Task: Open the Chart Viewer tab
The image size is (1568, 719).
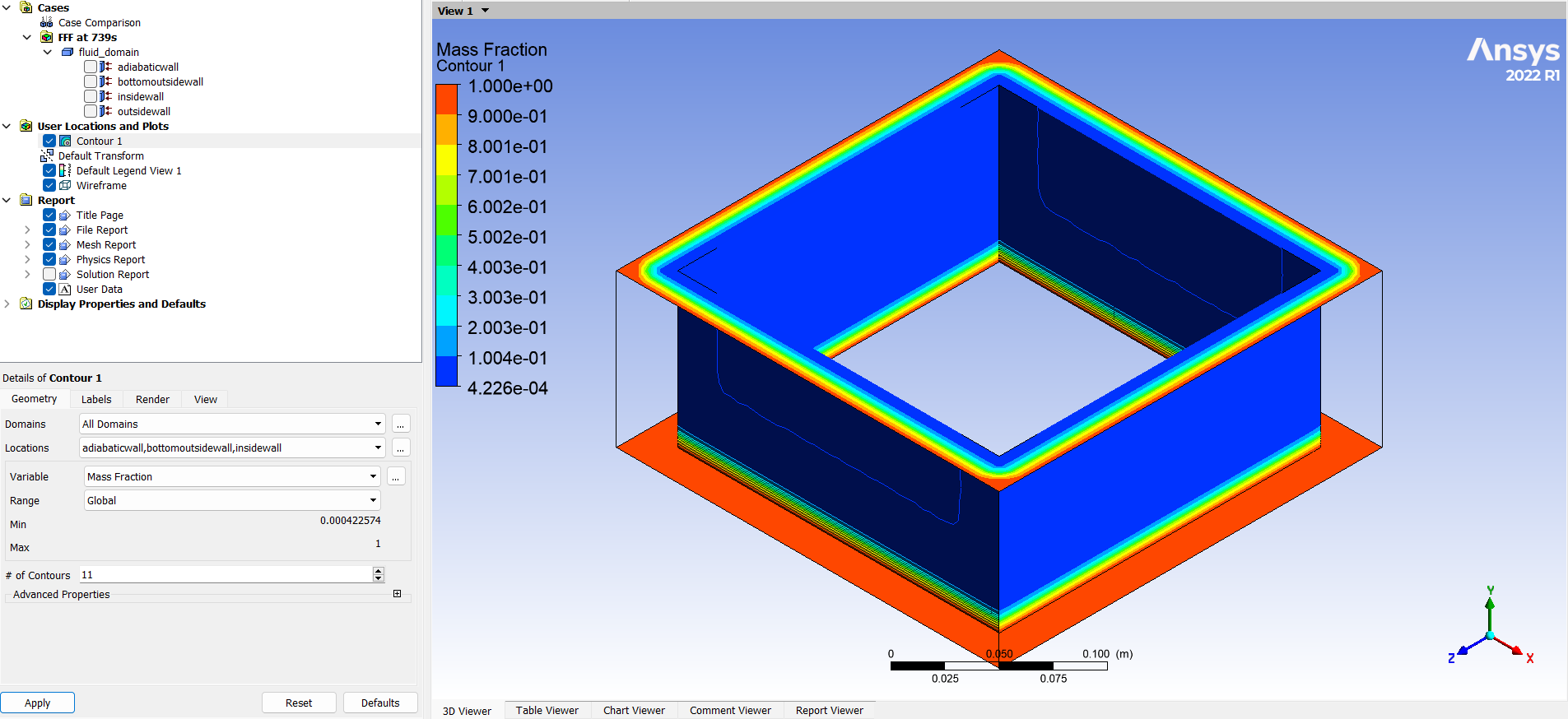Action: tap(634, 711)
